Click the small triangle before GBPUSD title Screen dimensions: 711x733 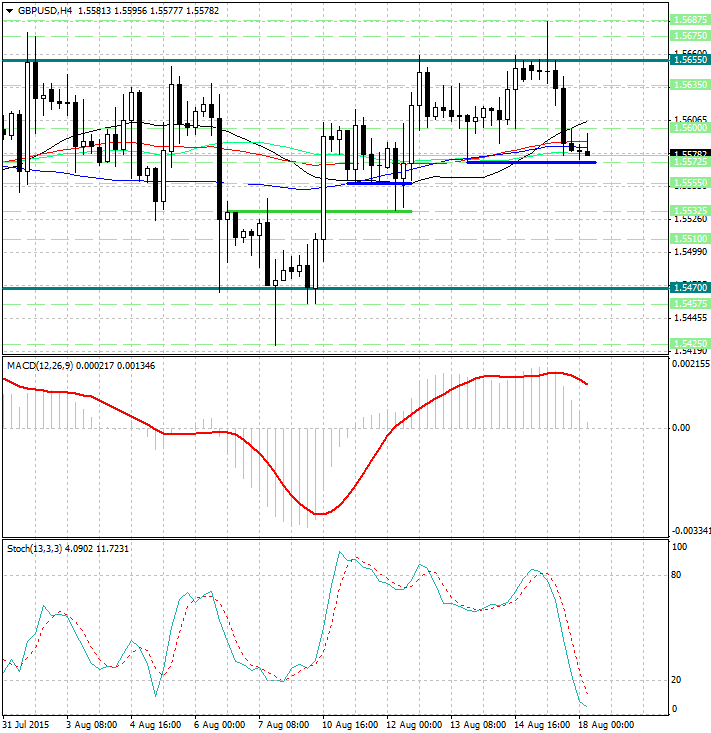tap(7, 10)
